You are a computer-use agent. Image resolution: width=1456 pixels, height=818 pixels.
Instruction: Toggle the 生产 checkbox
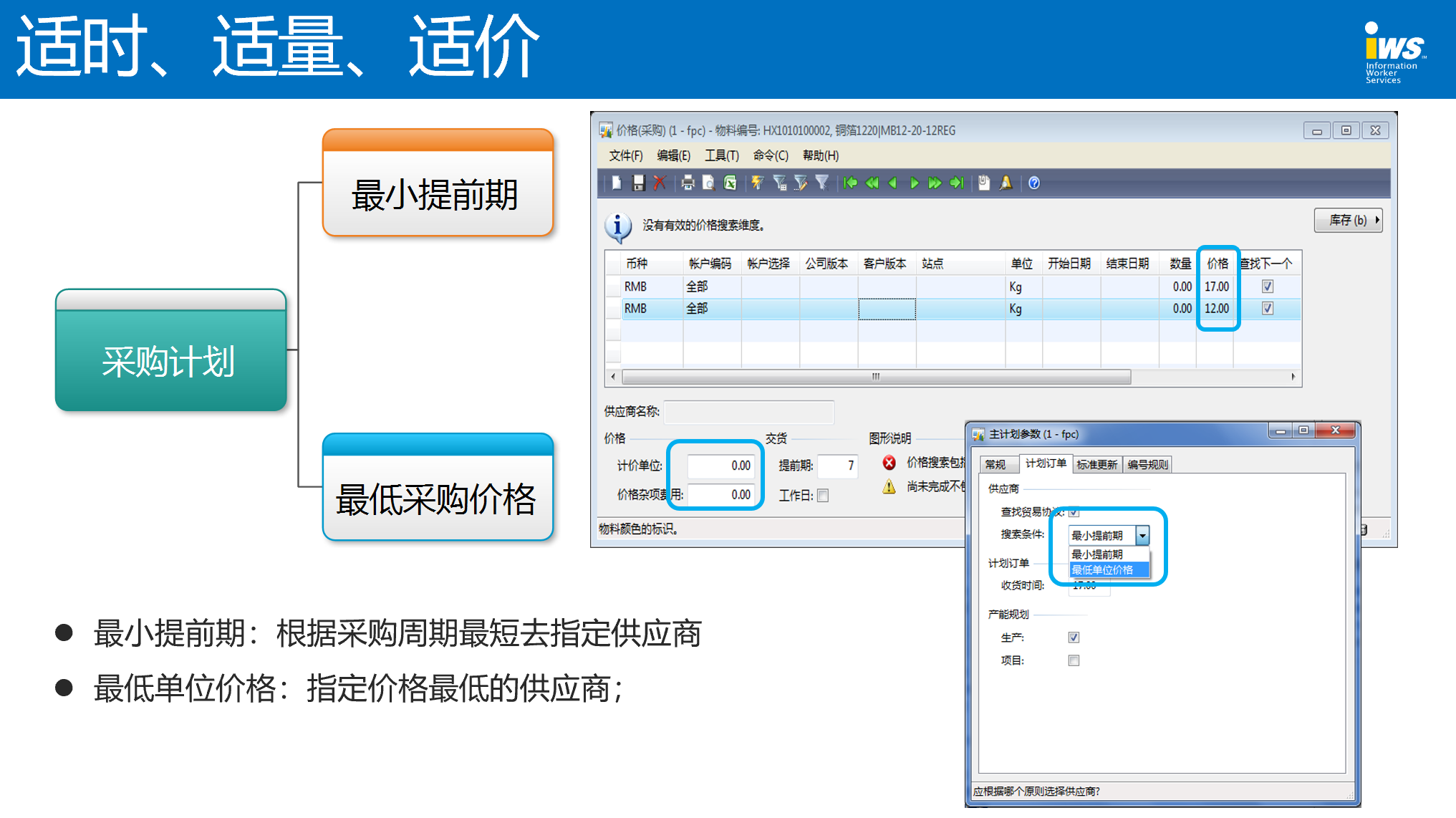coord(1073,637)
